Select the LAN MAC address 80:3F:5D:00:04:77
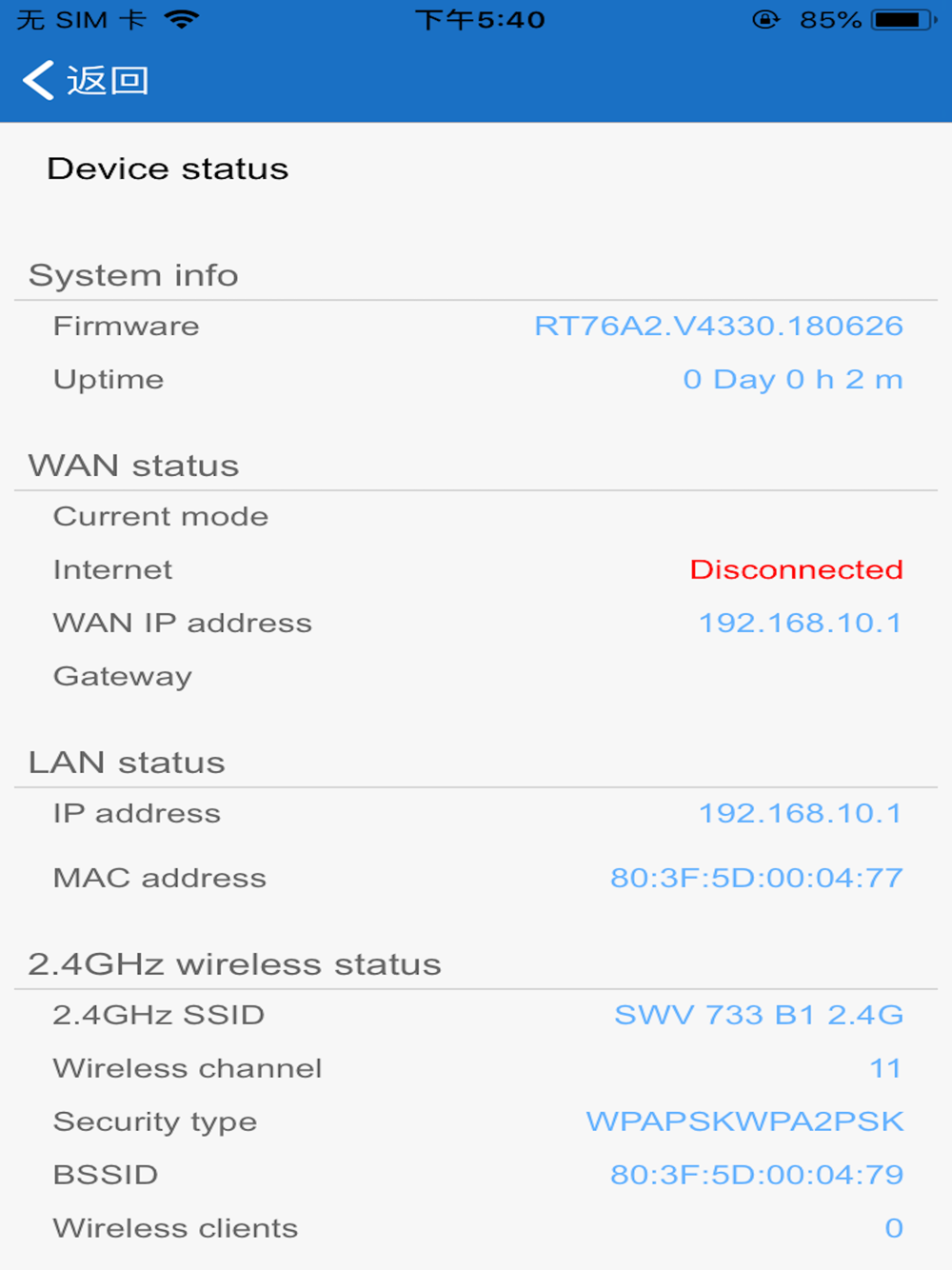The width and height of the screenshot is (952, 1270). (756, 878)
